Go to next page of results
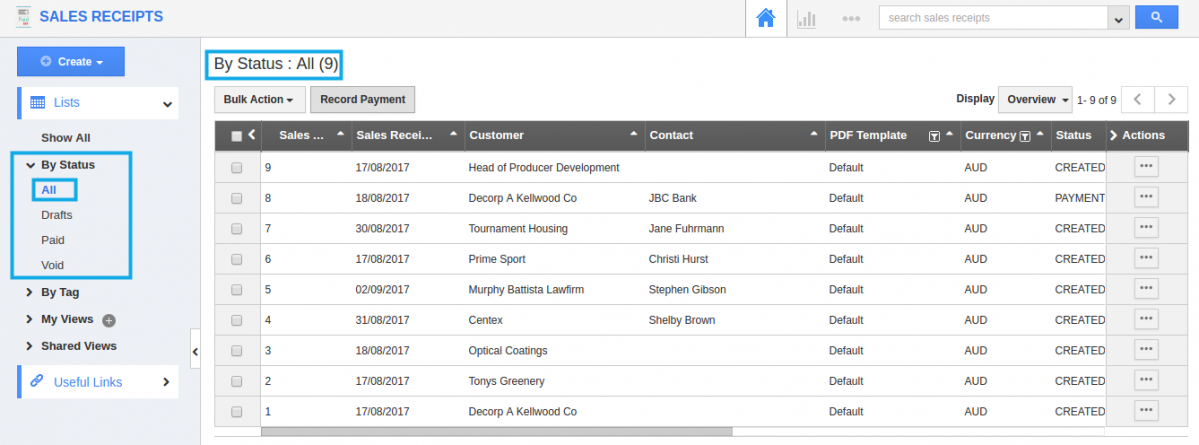This screenshot has width=1199, height=445. [x=1171, y=100]
